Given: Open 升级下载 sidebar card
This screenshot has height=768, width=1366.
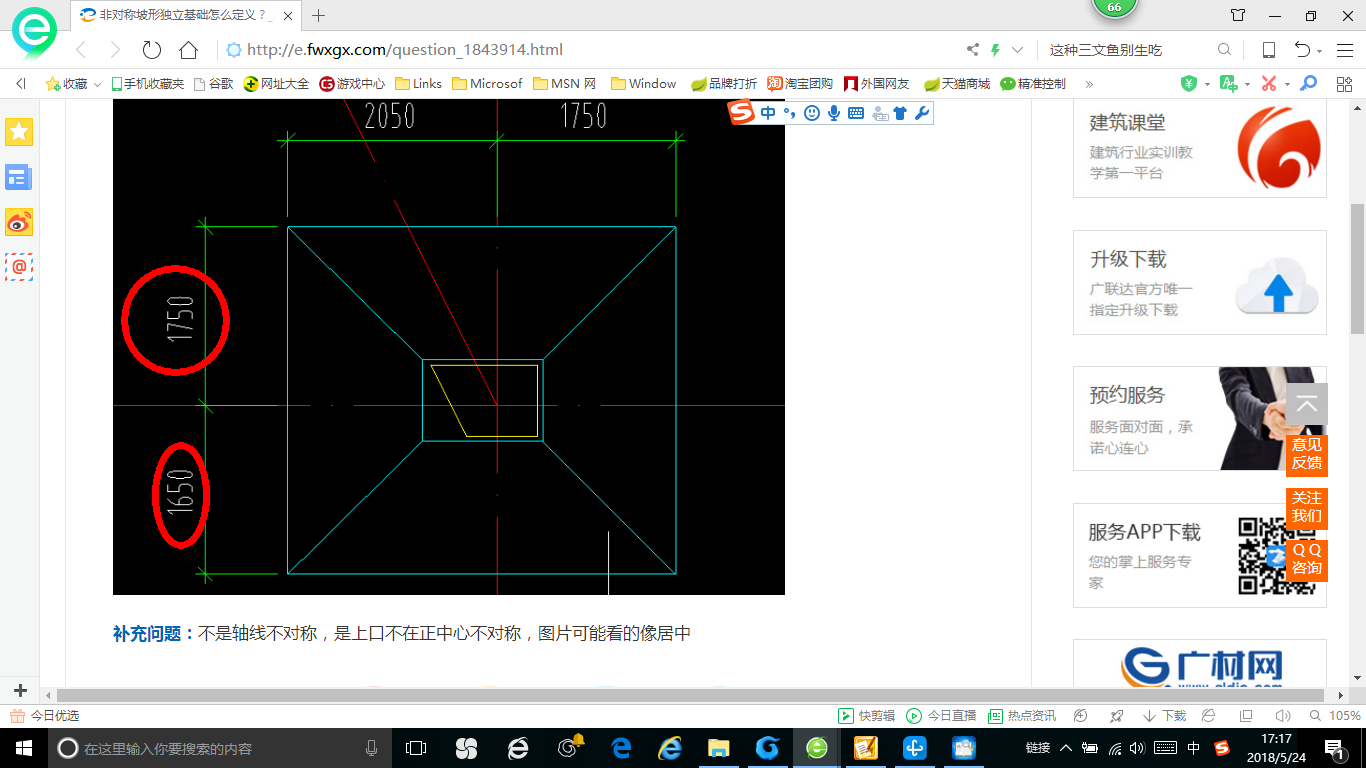Looking at the screenshot, I should pos(1200,283).
